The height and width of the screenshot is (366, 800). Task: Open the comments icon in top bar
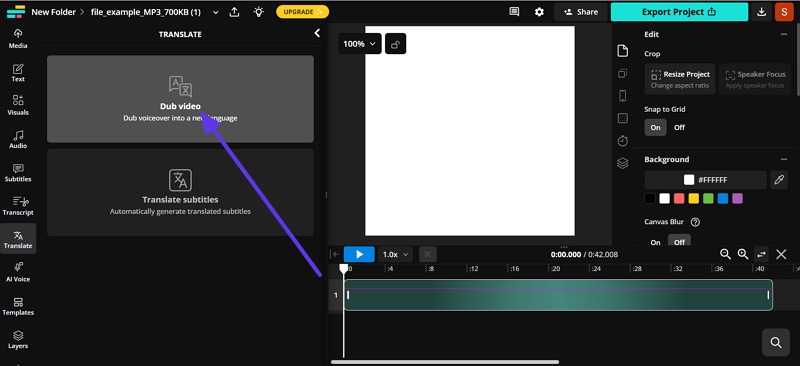coord(514,12)
